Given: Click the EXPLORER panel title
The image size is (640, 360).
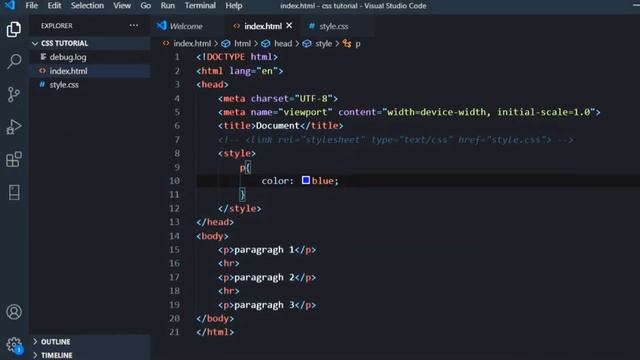Looking at the screenshot, I should point(56,26).
